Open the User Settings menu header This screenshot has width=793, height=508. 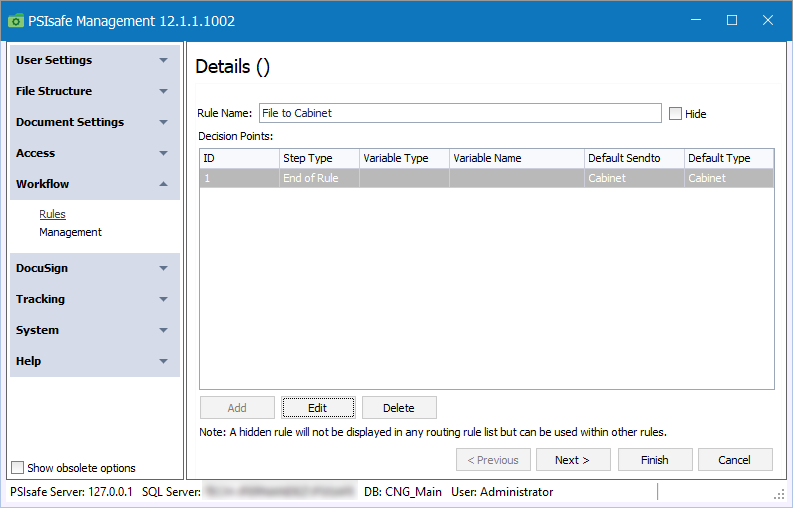coord(95,60)
